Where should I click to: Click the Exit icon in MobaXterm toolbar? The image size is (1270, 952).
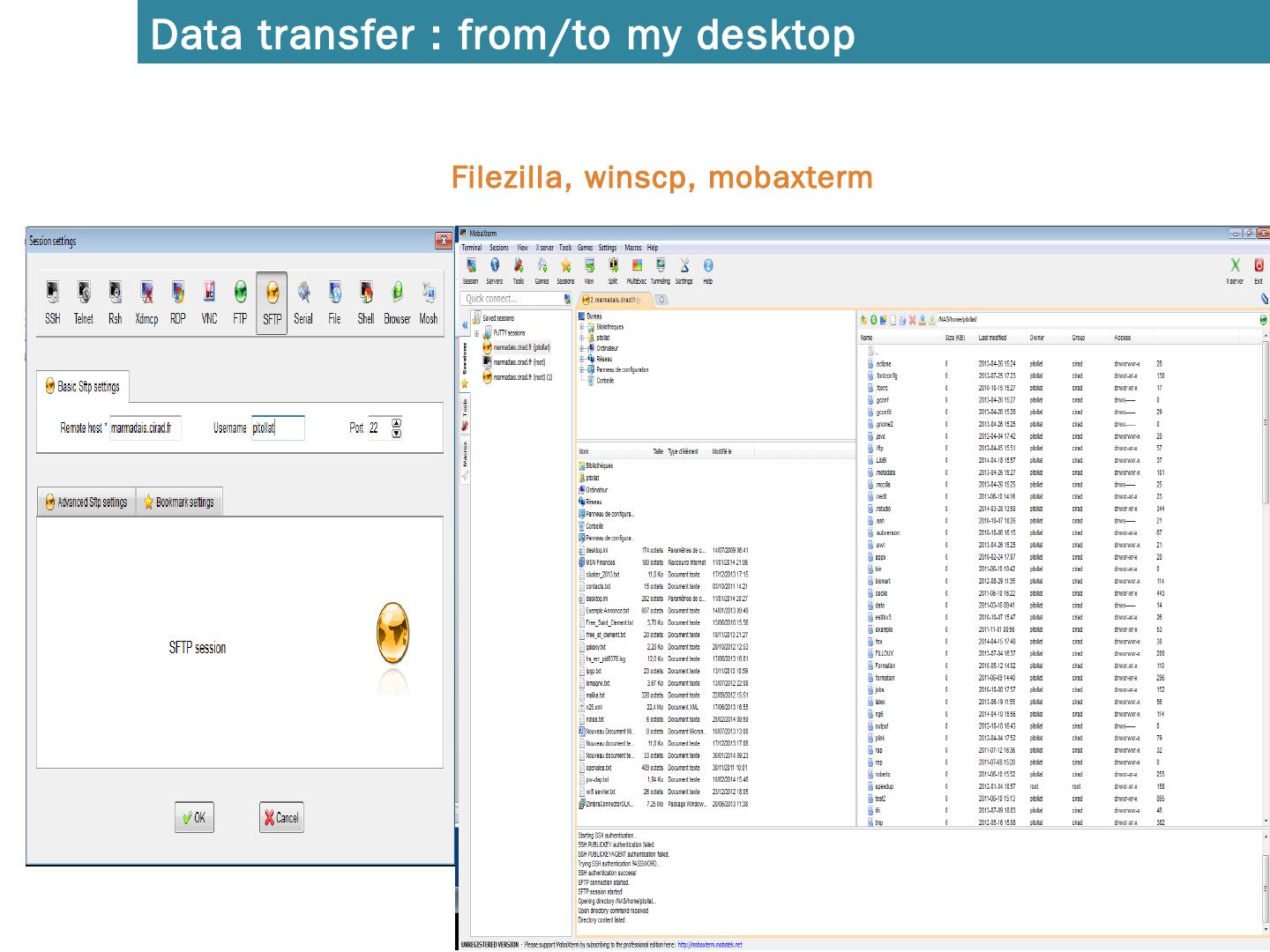coord(1259,271)
